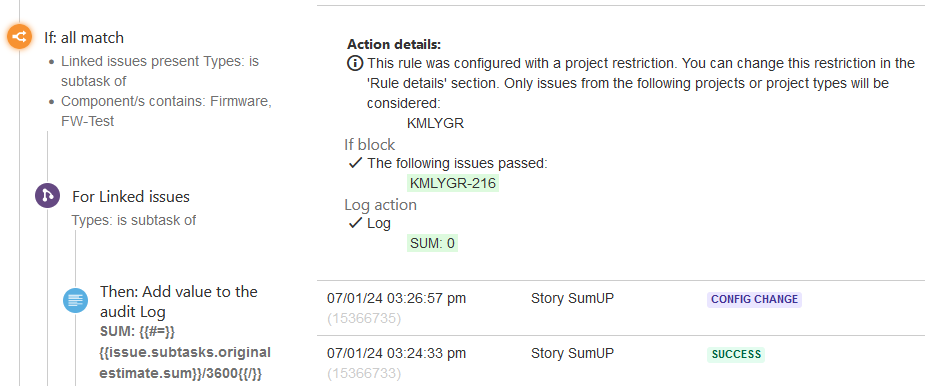
Task: Select the KMLYGR project name text
Action: coord(435,124)
